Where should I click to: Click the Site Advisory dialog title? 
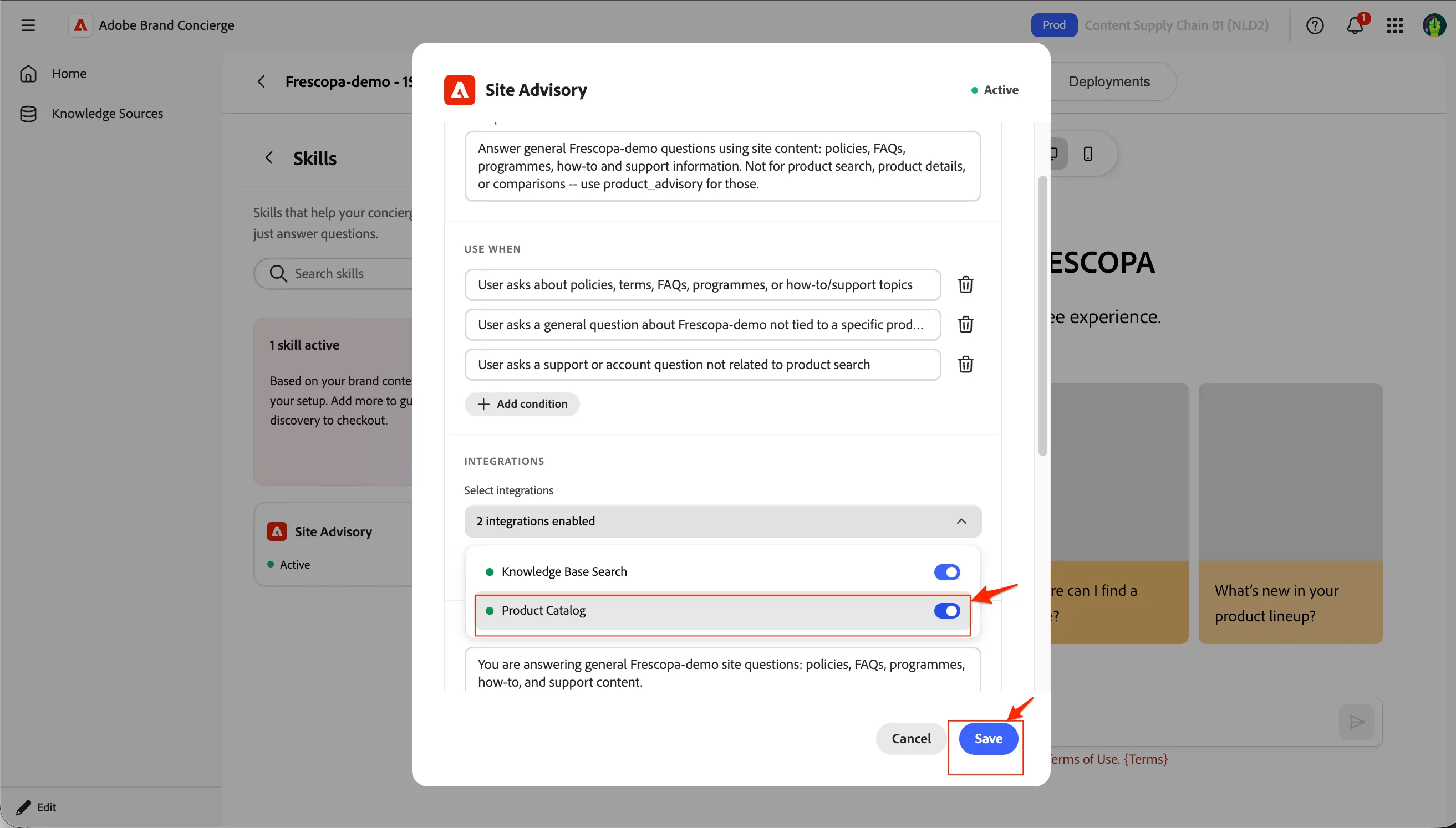(536, 90)
